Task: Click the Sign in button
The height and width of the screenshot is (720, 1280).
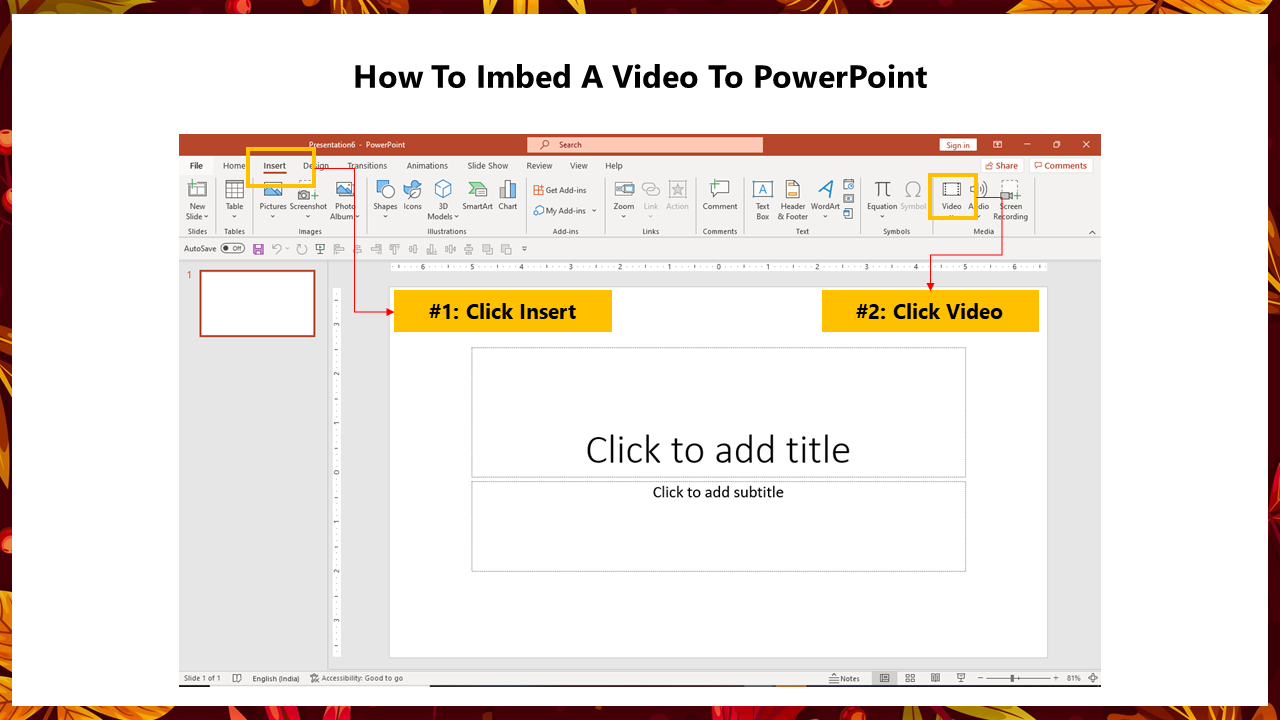Action: 958,145
